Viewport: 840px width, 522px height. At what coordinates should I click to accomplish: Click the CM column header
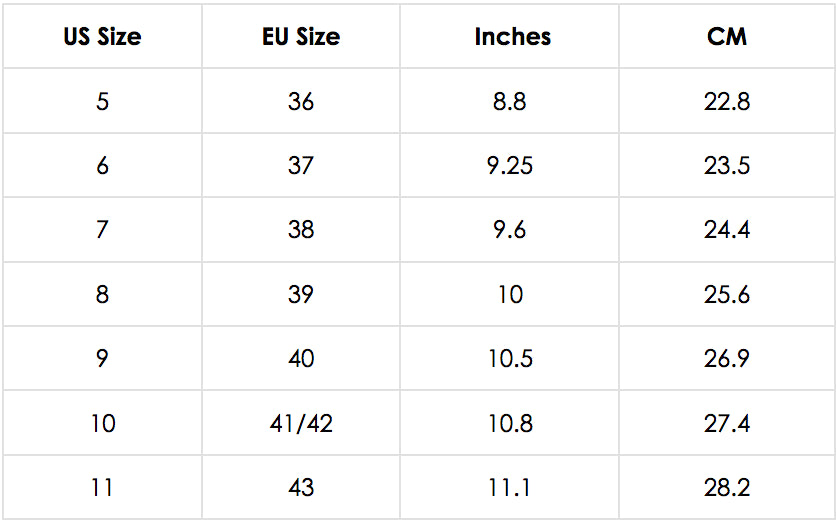click(x=726, y=36)
